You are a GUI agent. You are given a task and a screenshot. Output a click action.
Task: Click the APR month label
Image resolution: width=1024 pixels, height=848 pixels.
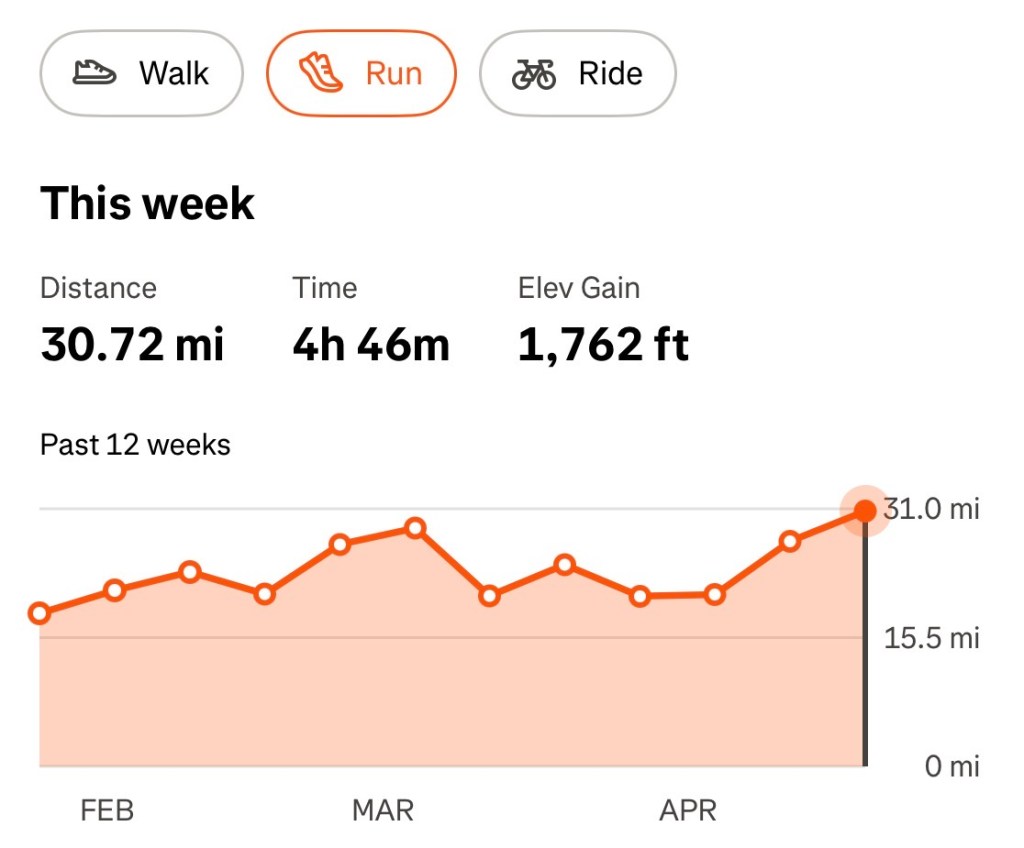point(688,810)
